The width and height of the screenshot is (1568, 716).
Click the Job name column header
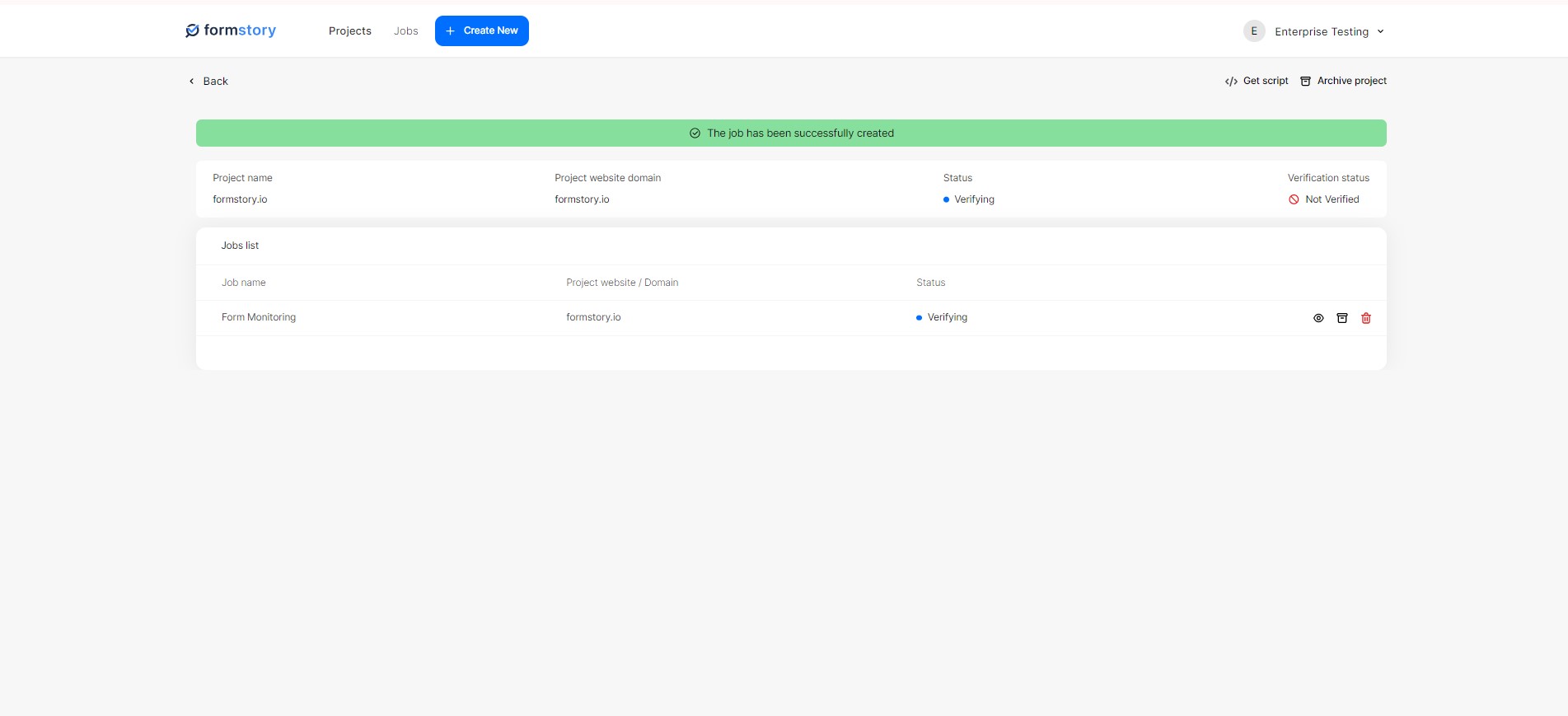coord(244,283)
